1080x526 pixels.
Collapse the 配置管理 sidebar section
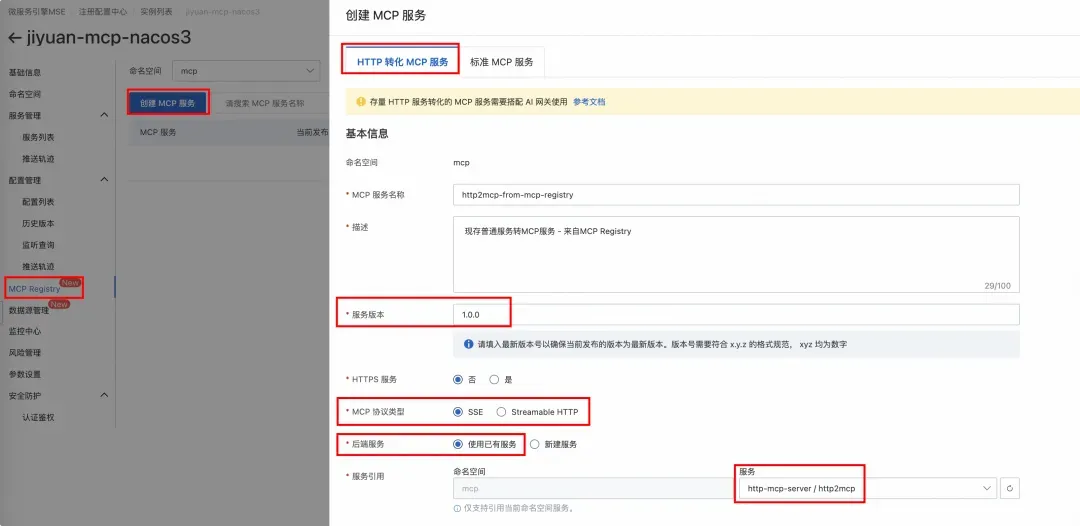tap(104, 180)
